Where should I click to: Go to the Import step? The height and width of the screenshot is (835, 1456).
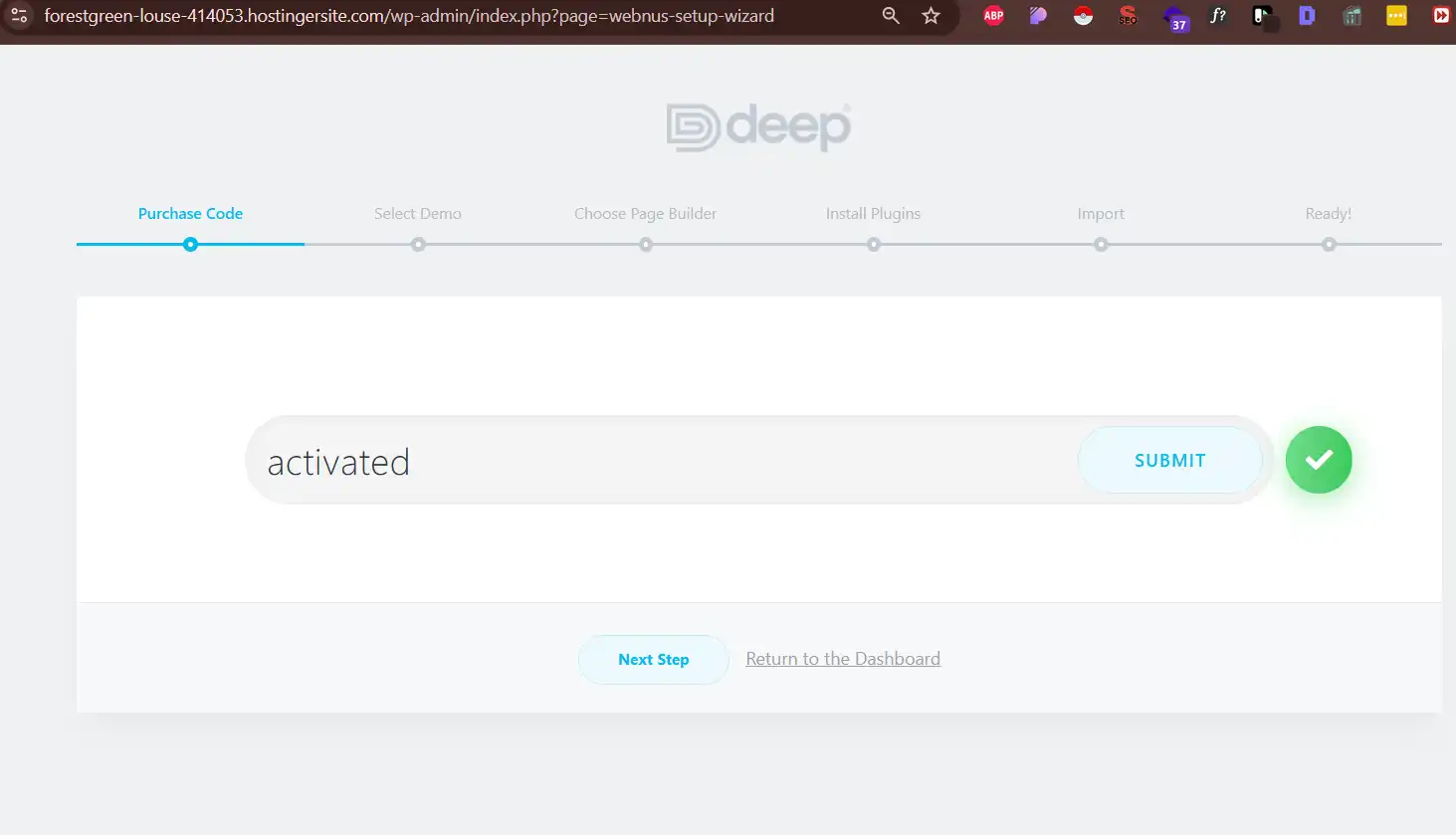pyautogui.click(x=1101, y=213)
